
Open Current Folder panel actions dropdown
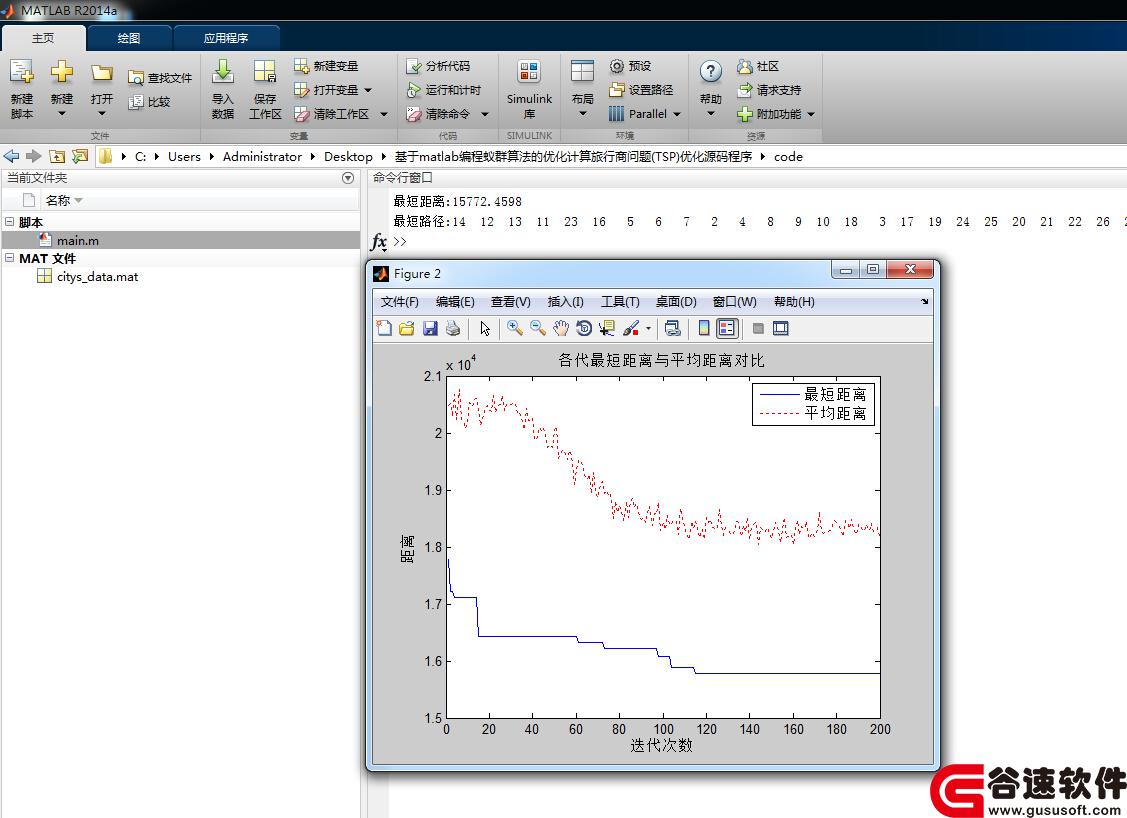(x=348, y=178)
